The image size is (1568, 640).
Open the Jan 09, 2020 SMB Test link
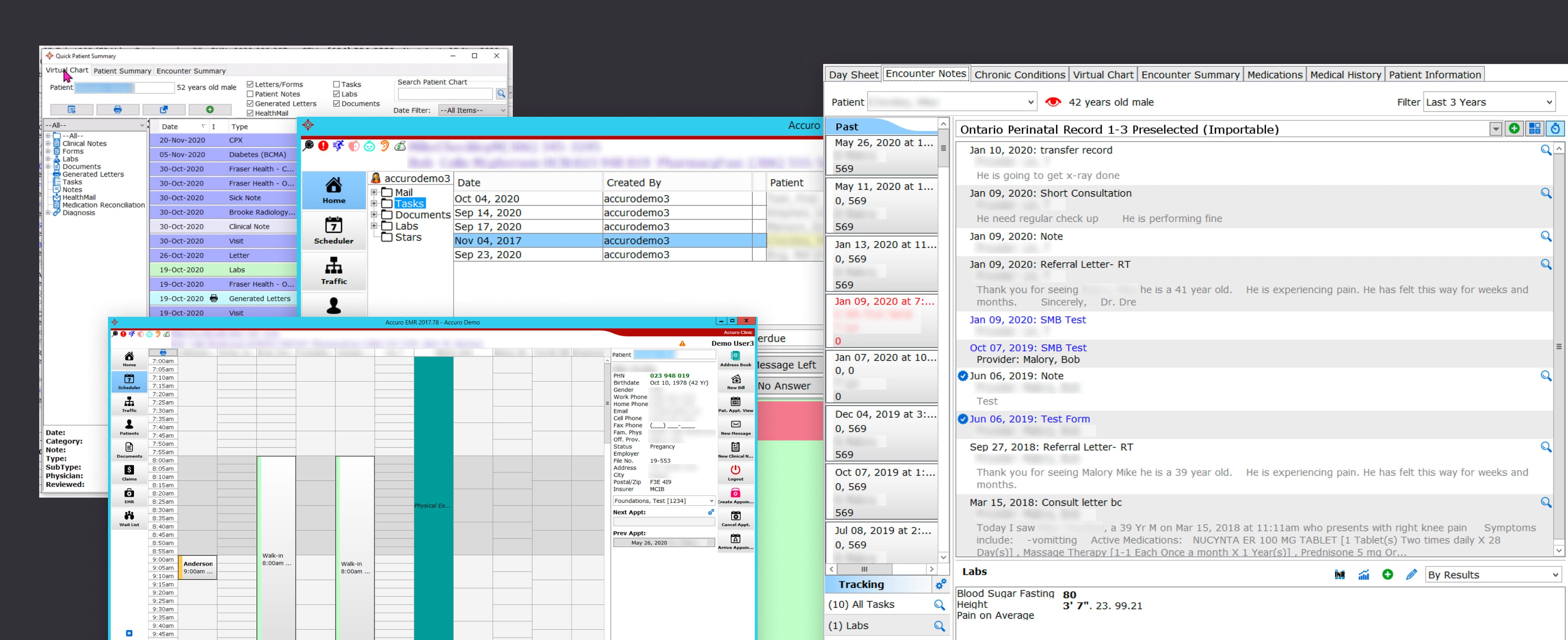coord(1028,319)
